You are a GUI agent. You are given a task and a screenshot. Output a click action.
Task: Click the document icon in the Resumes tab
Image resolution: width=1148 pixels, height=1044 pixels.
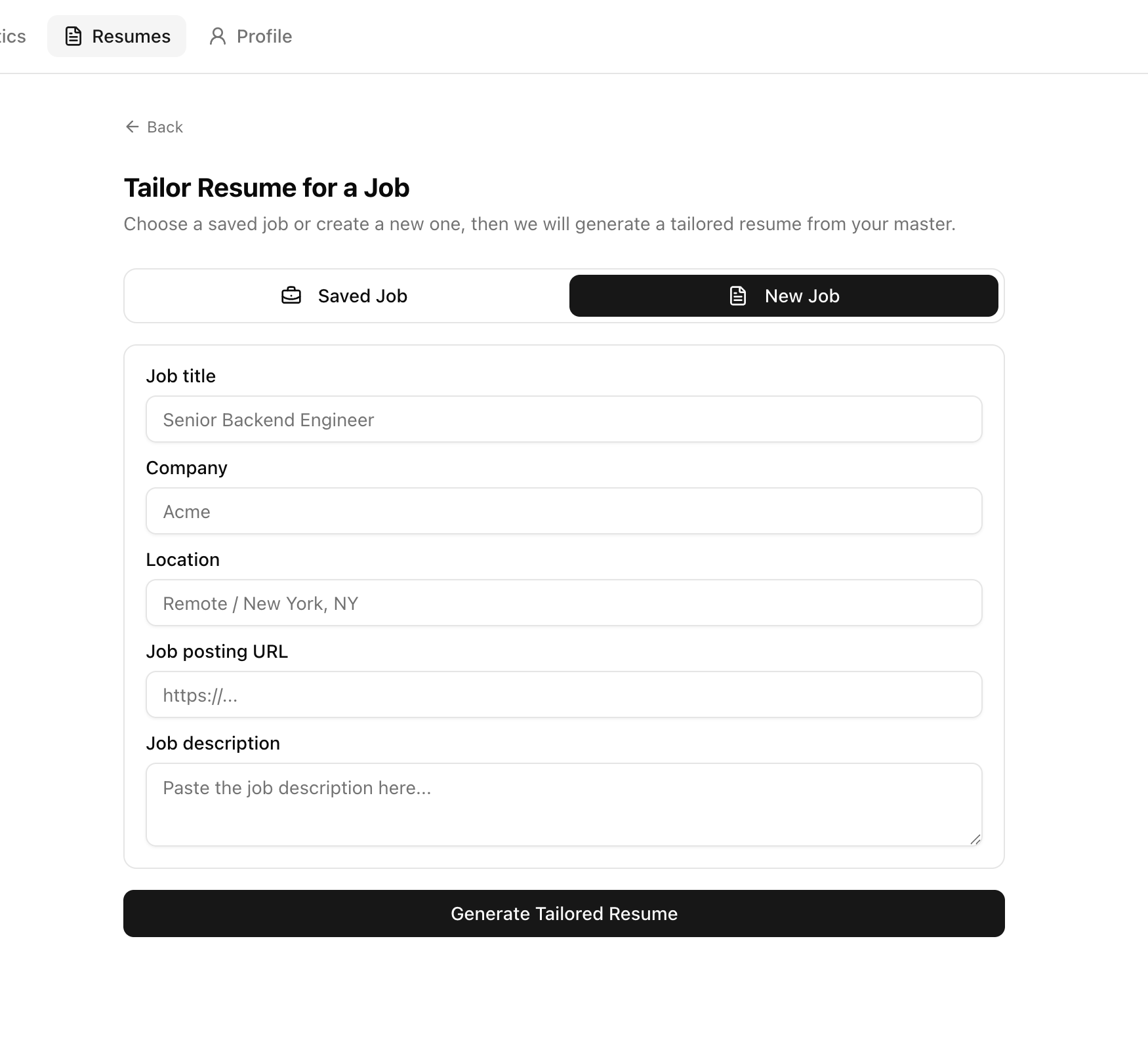[73, 36]
